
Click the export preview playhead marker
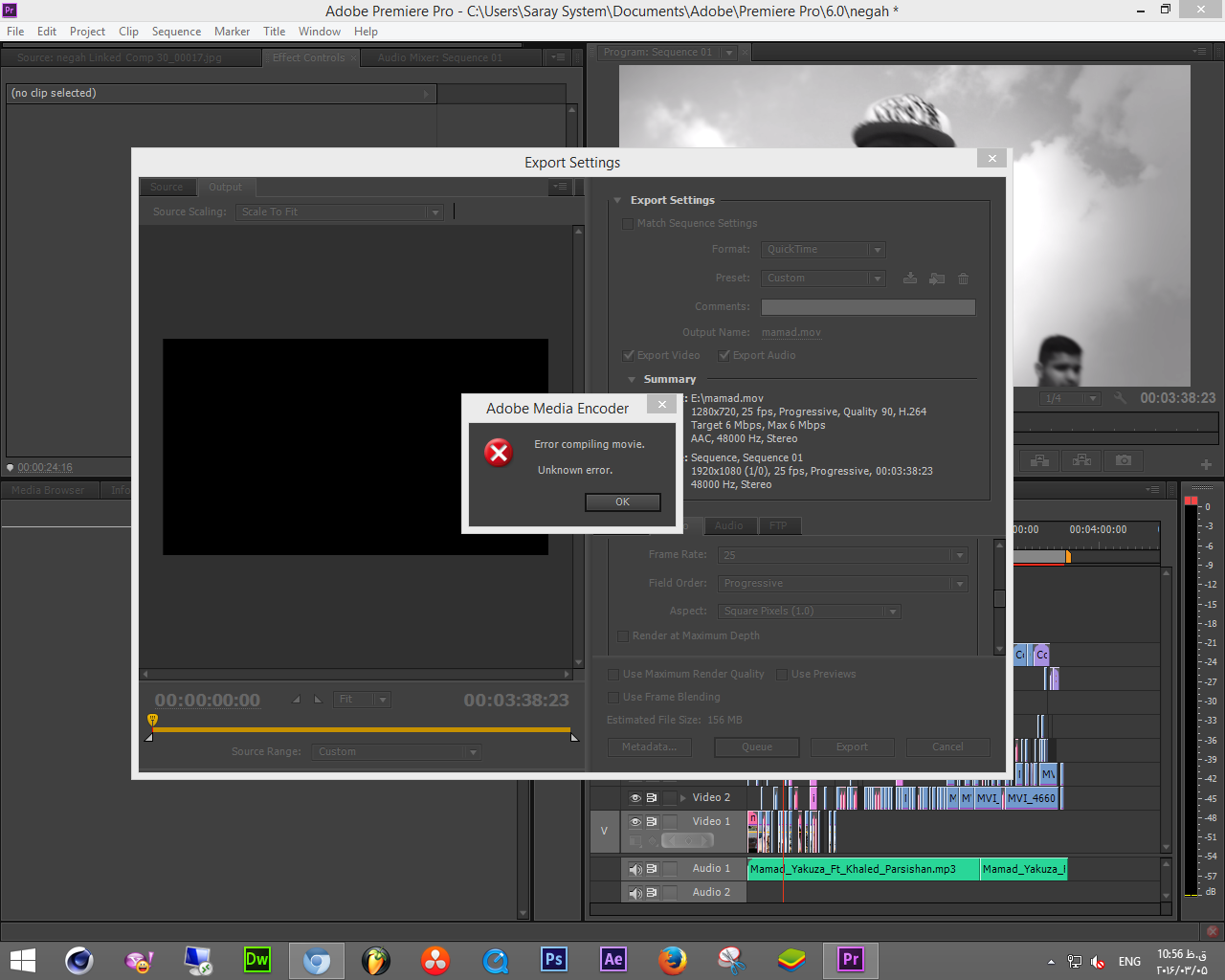pyautogui.click(x=152, y=720)
